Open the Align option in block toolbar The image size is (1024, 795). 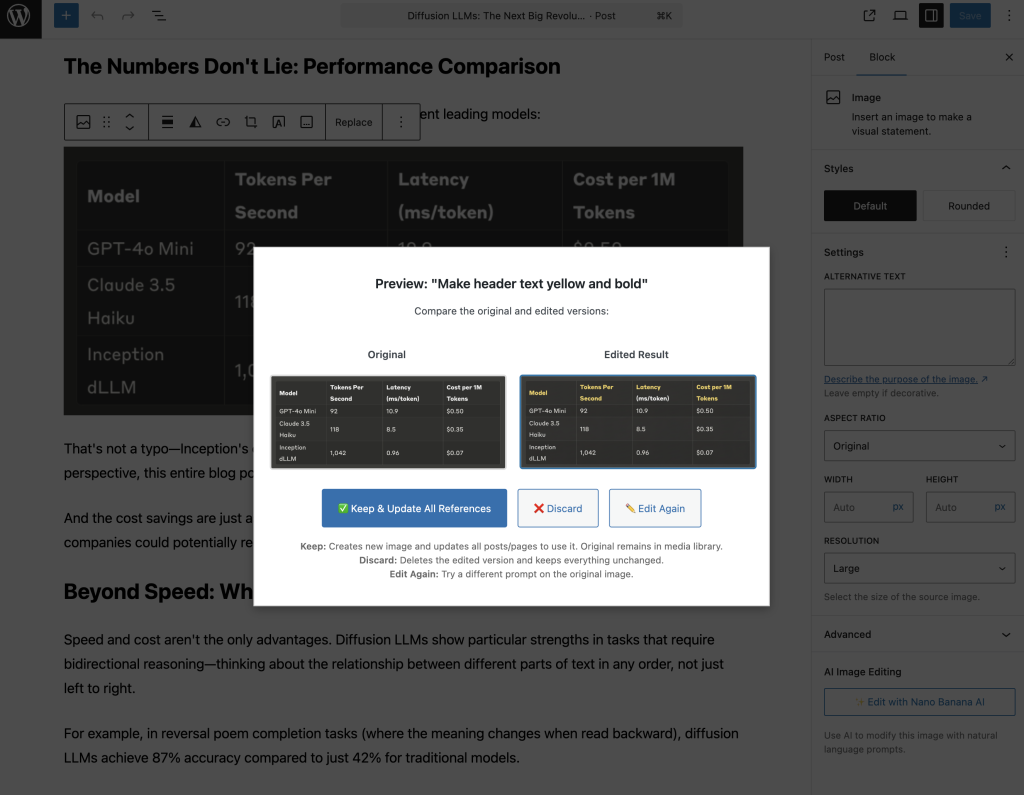(x=167, y=122)
